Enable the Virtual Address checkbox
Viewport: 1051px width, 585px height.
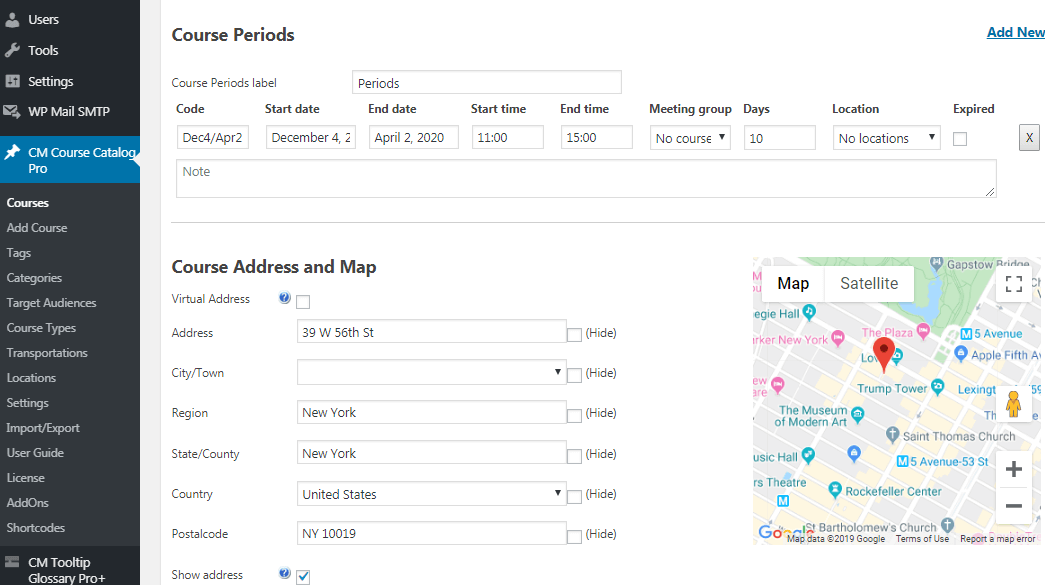(x=303, y=301)
